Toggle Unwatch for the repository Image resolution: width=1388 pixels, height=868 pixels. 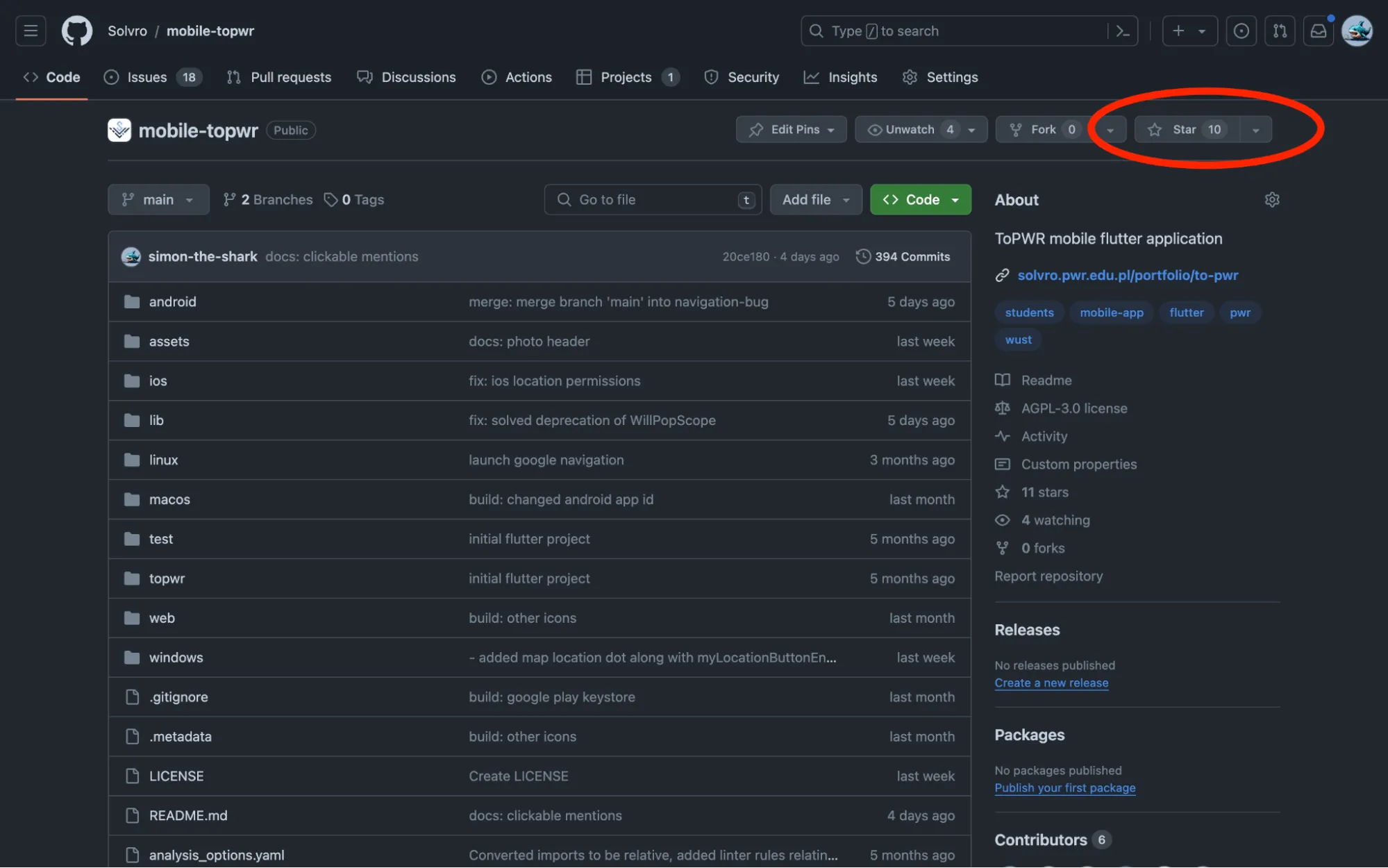pyautogui.click(x=910, y=129)
